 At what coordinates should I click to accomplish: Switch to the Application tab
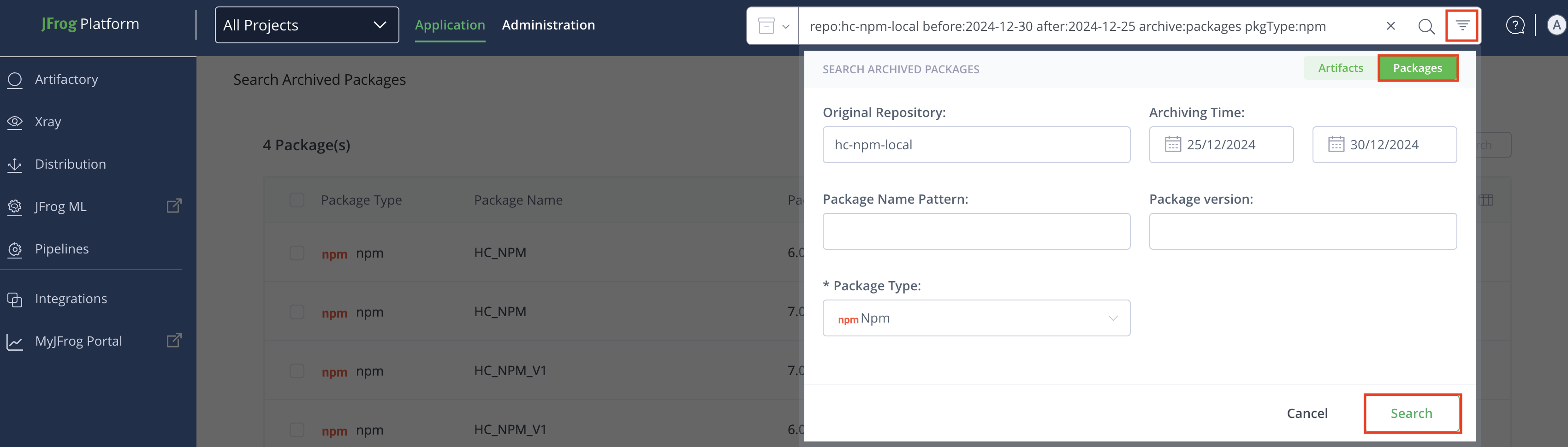point(450,25)
